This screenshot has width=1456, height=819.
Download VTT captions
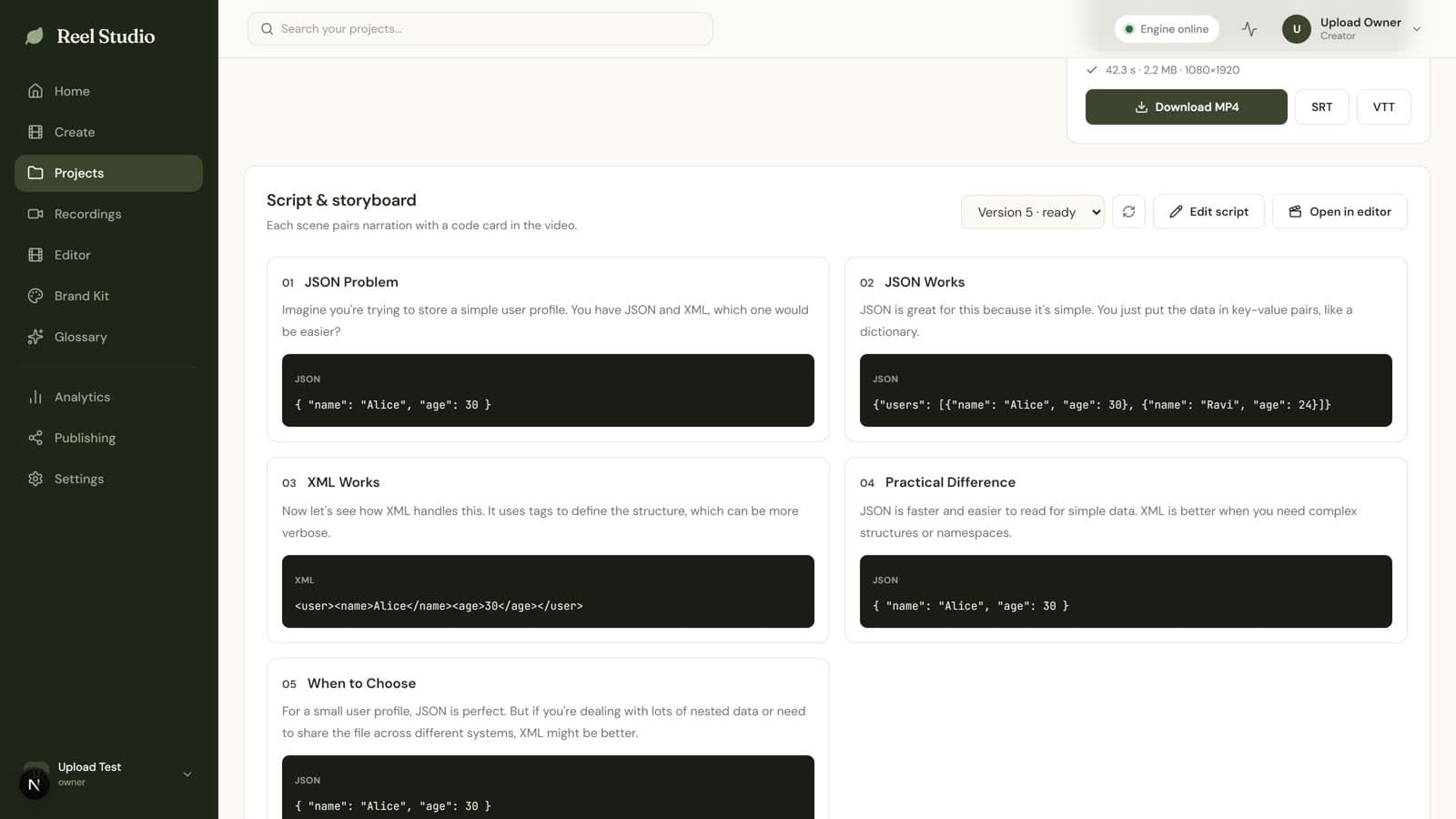pyautogui.click(x=1383, y=106)
